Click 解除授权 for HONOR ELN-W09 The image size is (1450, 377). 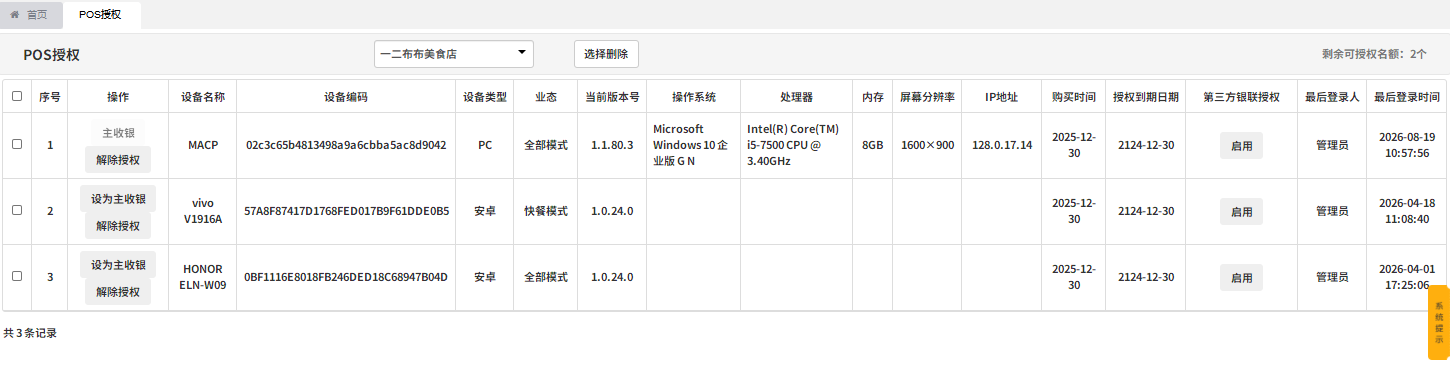tap(118, 291)
